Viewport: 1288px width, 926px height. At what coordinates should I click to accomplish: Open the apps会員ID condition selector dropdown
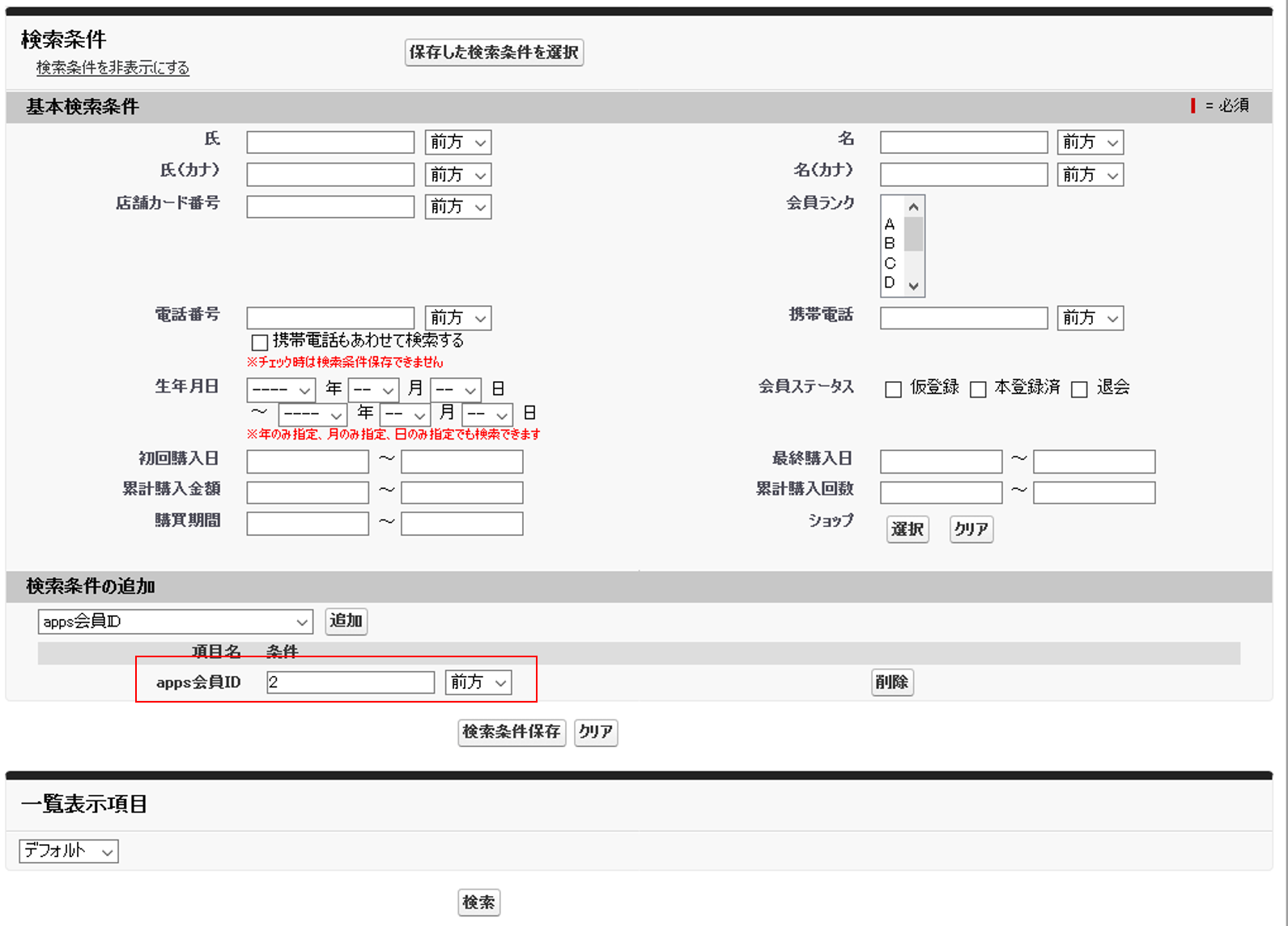coord(175,622)
